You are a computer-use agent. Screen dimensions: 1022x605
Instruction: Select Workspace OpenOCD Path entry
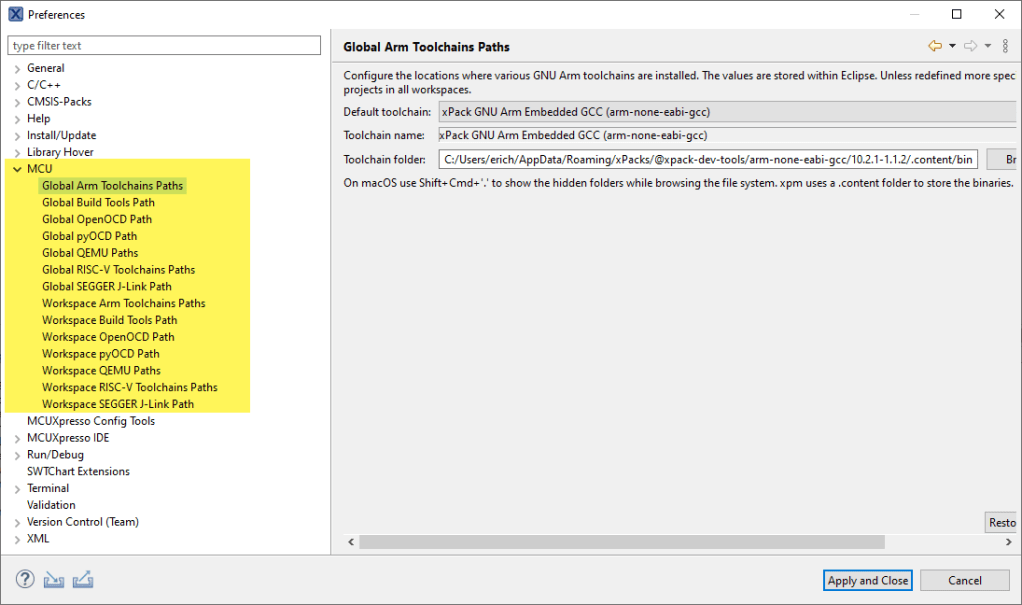pos(108,337)
